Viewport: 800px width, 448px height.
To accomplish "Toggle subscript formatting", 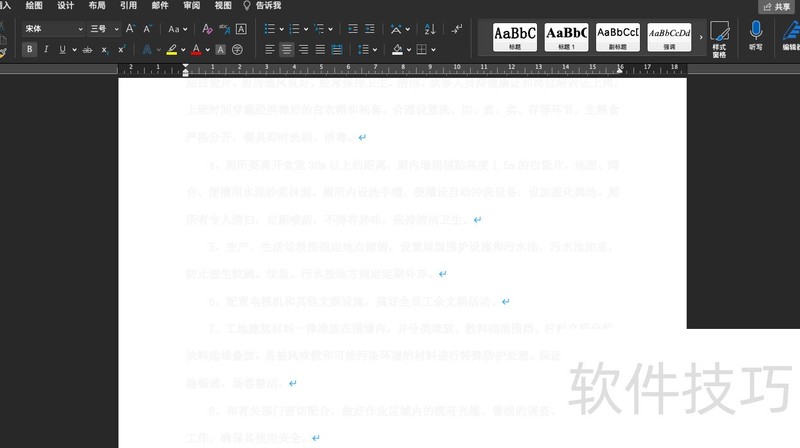I will [x=105, y=50].
